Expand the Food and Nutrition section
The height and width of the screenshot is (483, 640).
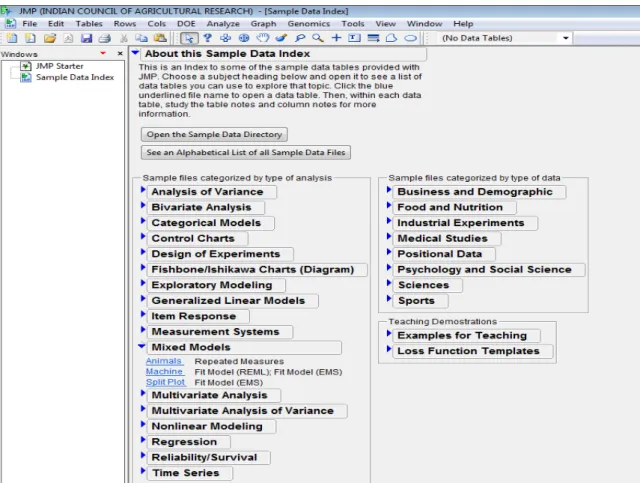click(389, 205)
